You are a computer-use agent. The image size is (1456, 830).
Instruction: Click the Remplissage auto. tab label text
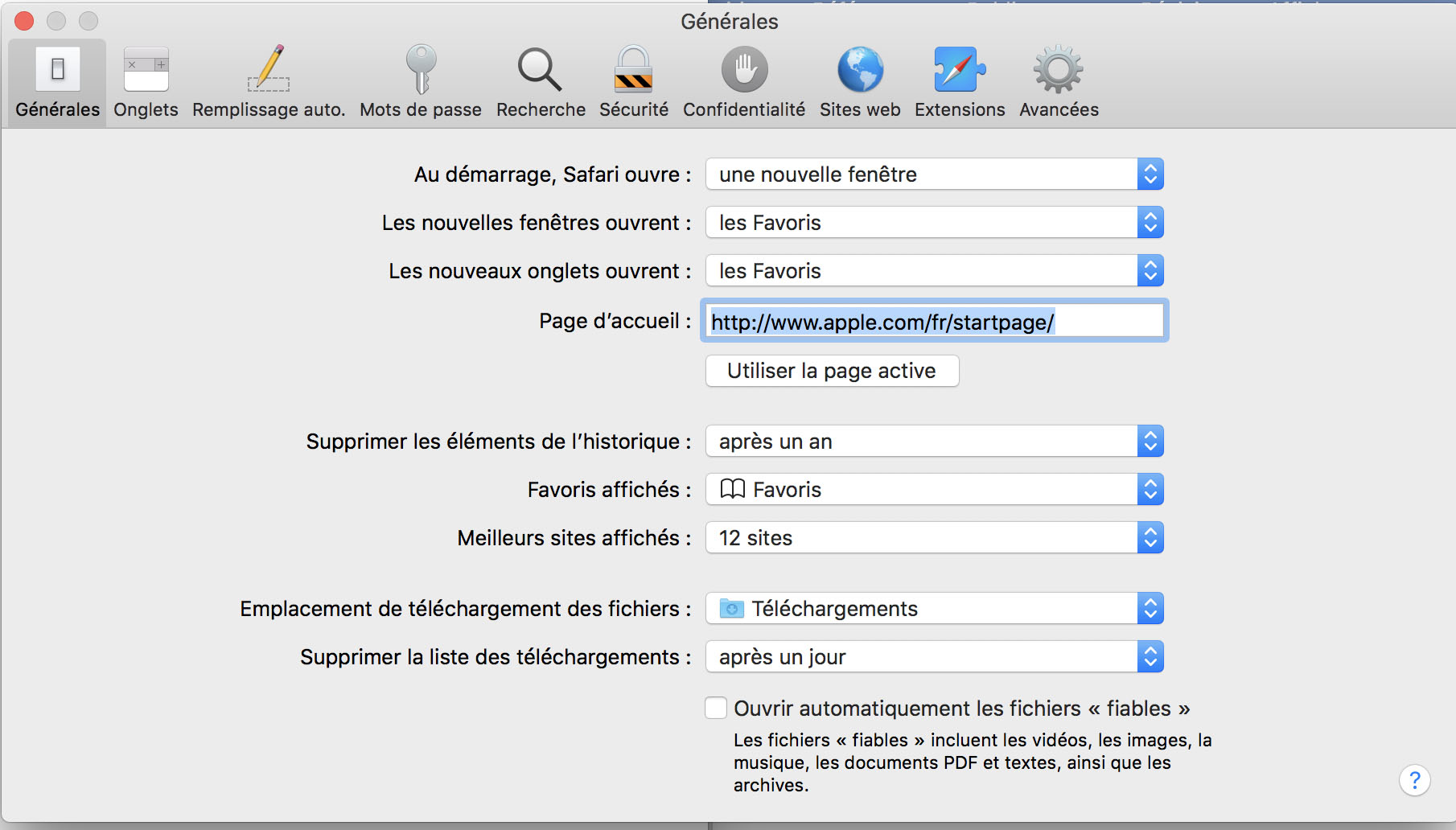point(269,110)
